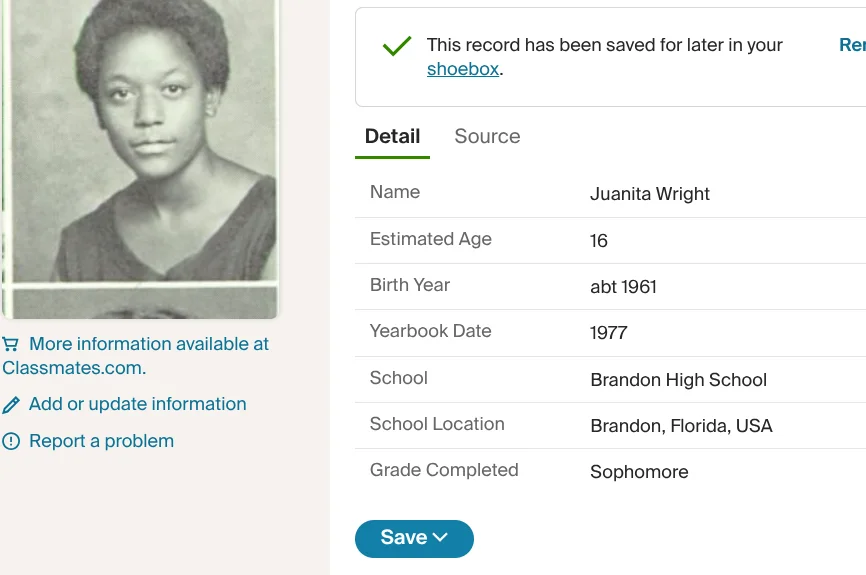
Task: Open the Source tab
Action: click(x=487, y=137)
